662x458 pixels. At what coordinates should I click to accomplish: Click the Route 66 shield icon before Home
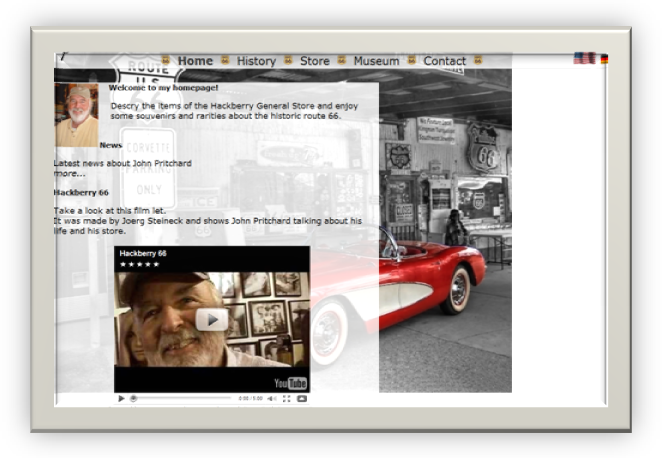pyautogui.click(x=166, y=60)
